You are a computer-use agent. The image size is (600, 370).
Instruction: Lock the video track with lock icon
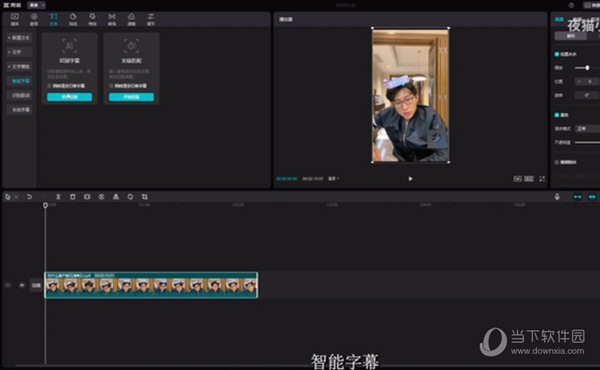8,285
